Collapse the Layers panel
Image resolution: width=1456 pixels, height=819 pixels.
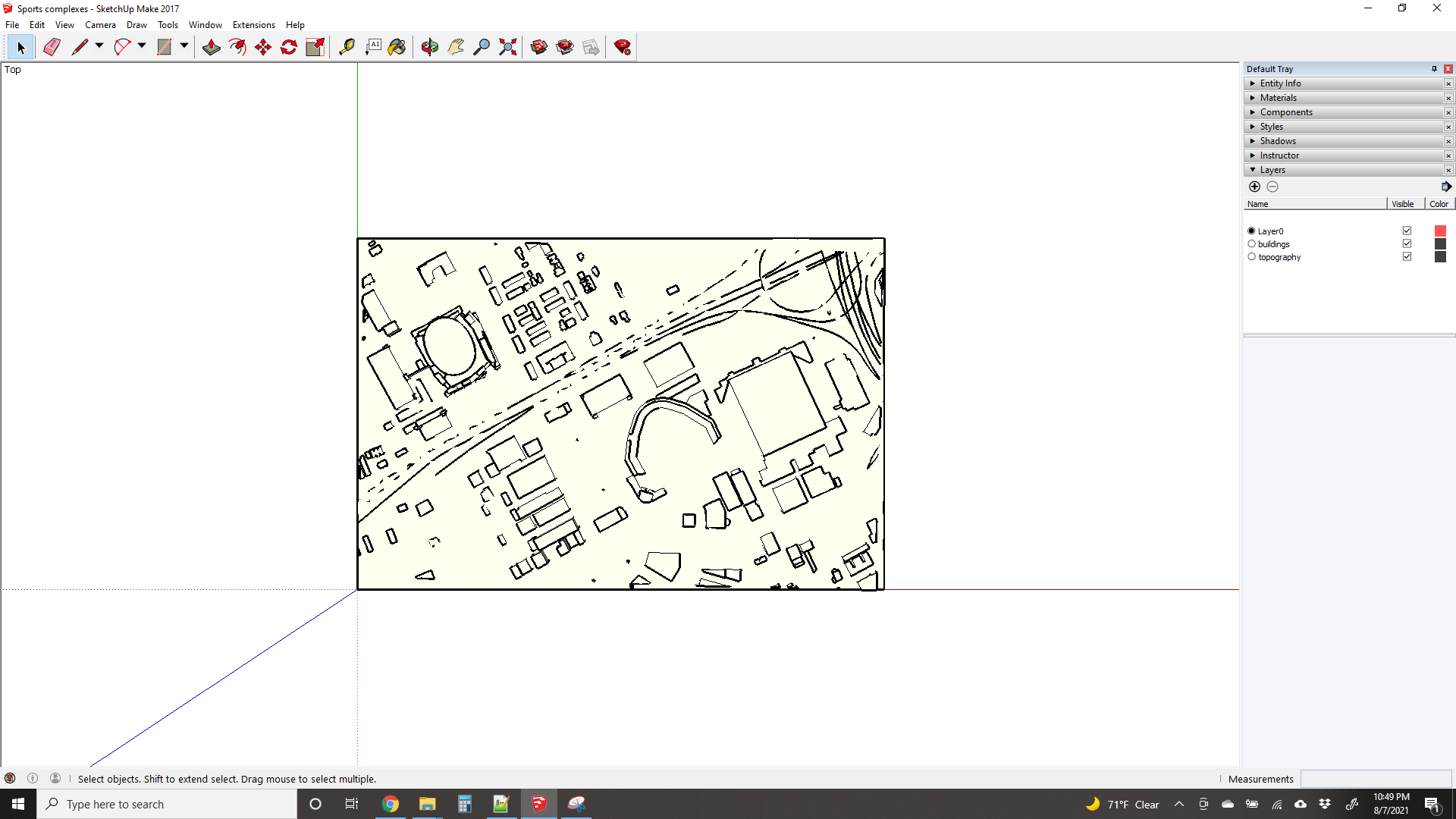pos(1272,170)
